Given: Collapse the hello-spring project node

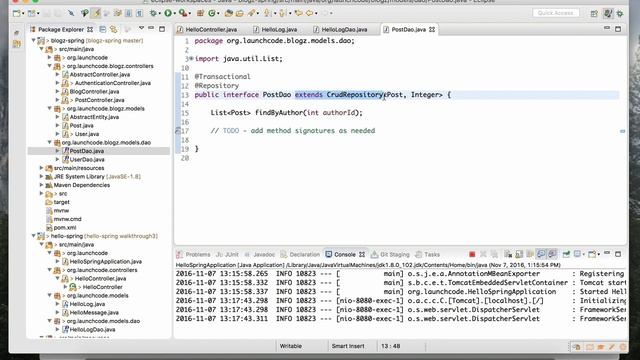Looking at the screenshot, I should tap(33, 236).
